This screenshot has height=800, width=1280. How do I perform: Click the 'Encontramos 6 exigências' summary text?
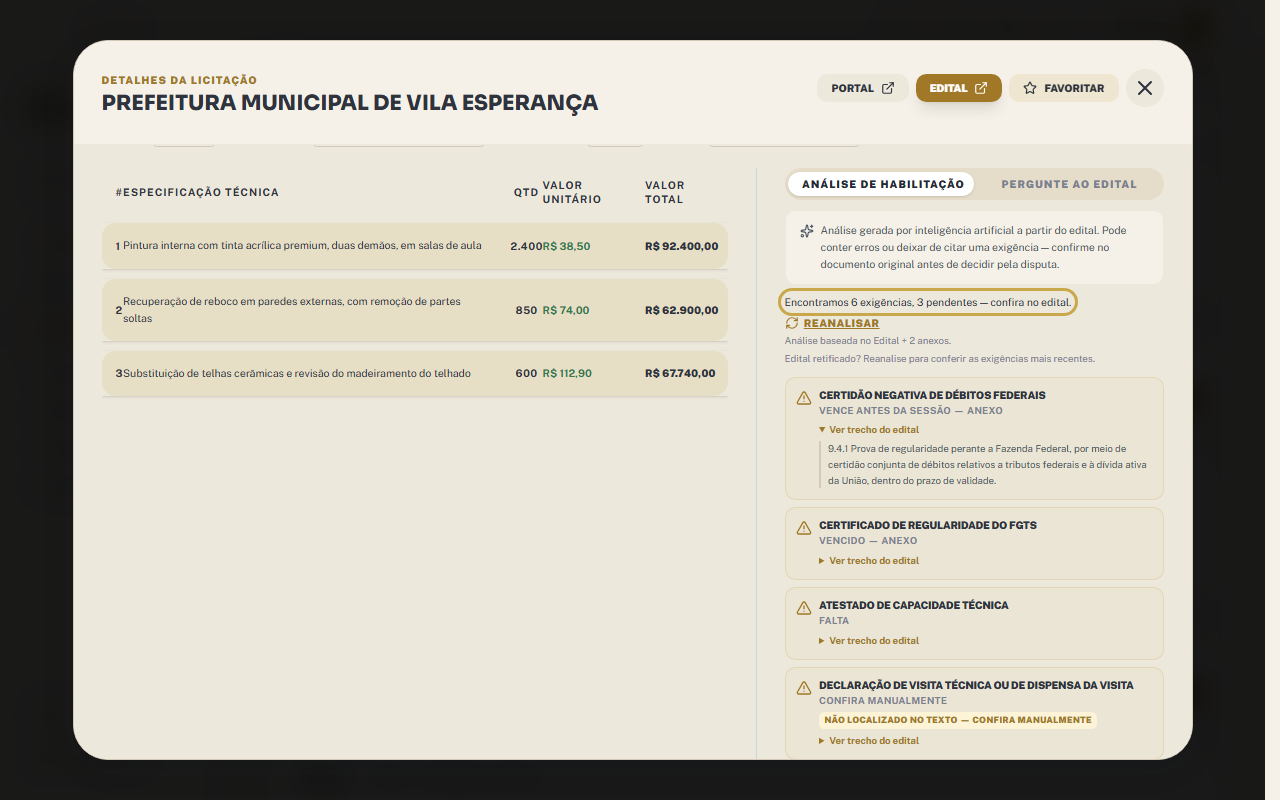(928, 302)
